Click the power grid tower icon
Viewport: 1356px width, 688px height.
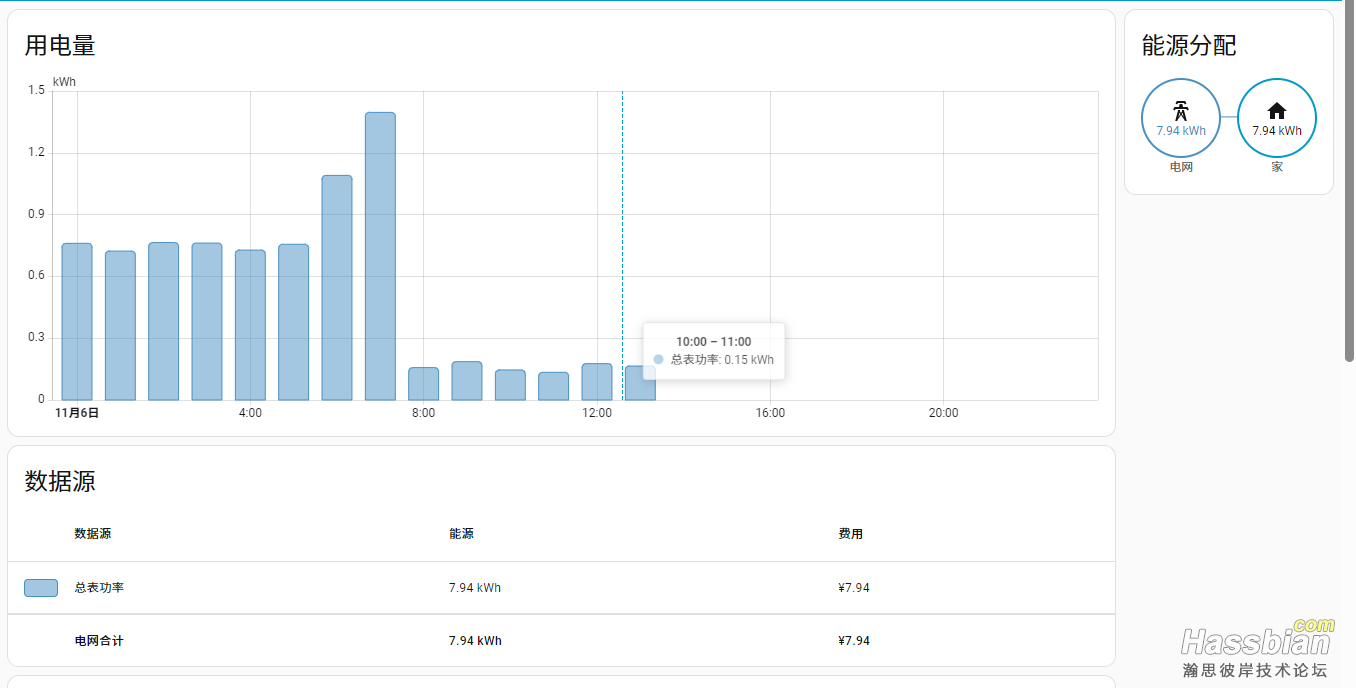tap(1181, 110)
